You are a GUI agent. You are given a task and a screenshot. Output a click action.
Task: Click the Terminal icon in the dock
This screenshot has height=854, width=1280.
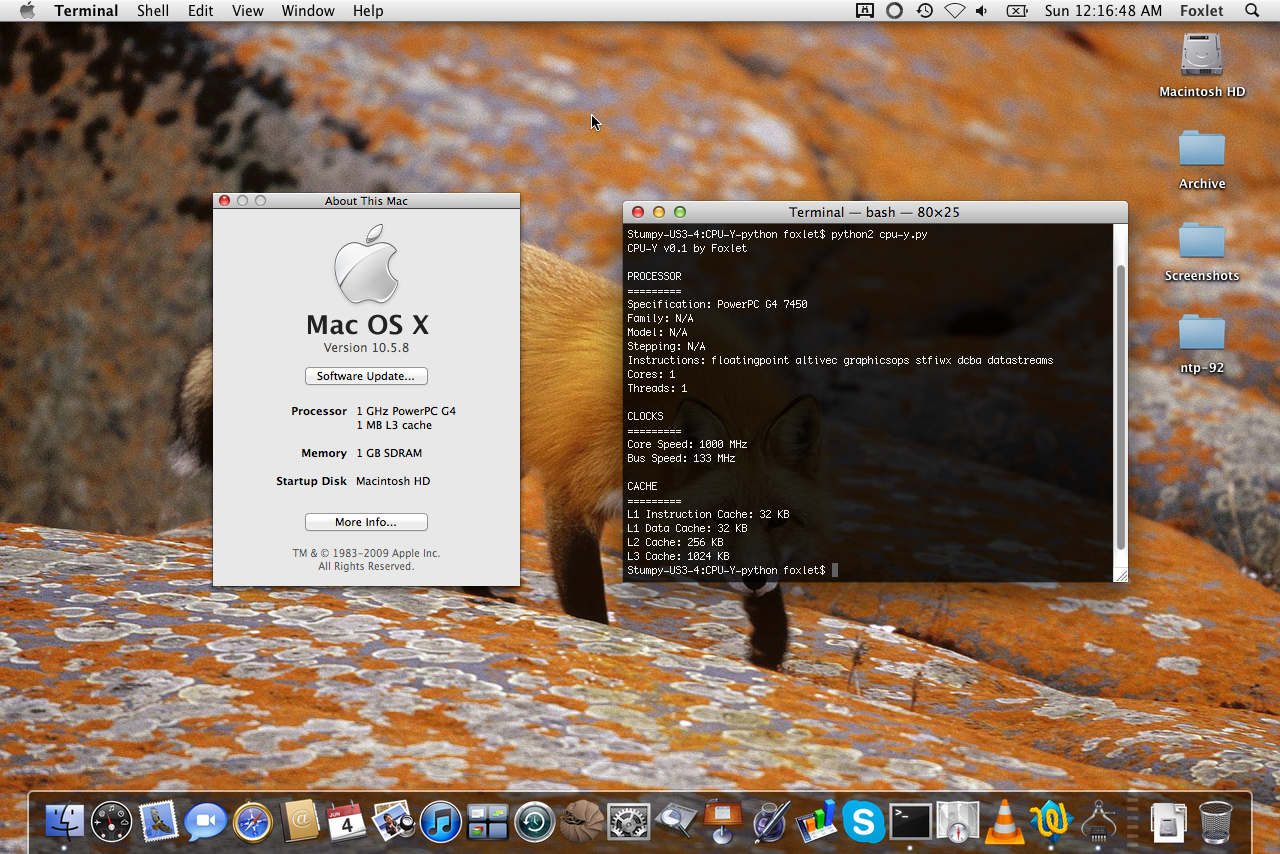tap(911, 822)
